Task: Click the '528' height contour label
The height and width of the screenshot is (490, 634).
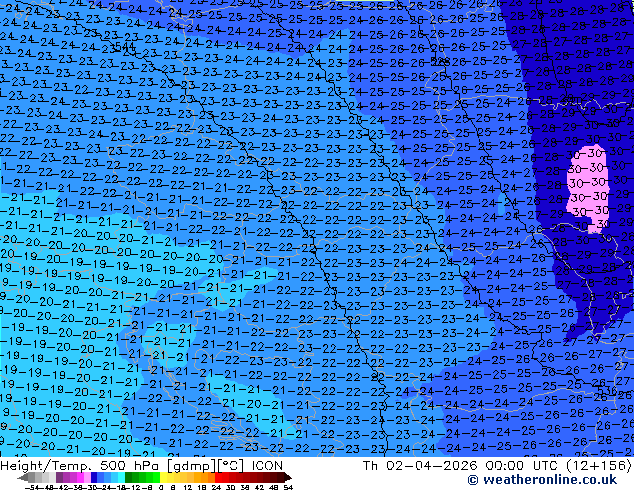Action: (x=439, y=61)
